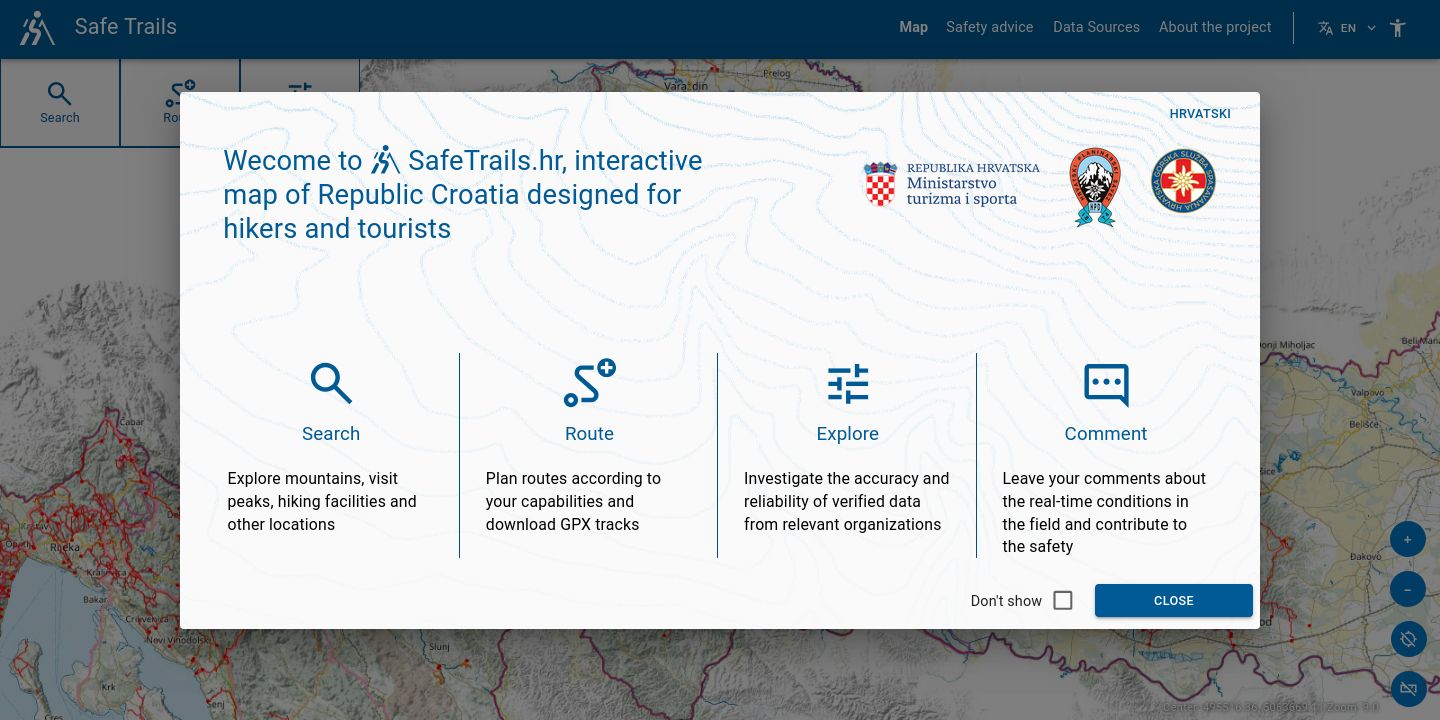Click the Comment speech bubble icon
1440x720 pixels.
pos(1105,384)
